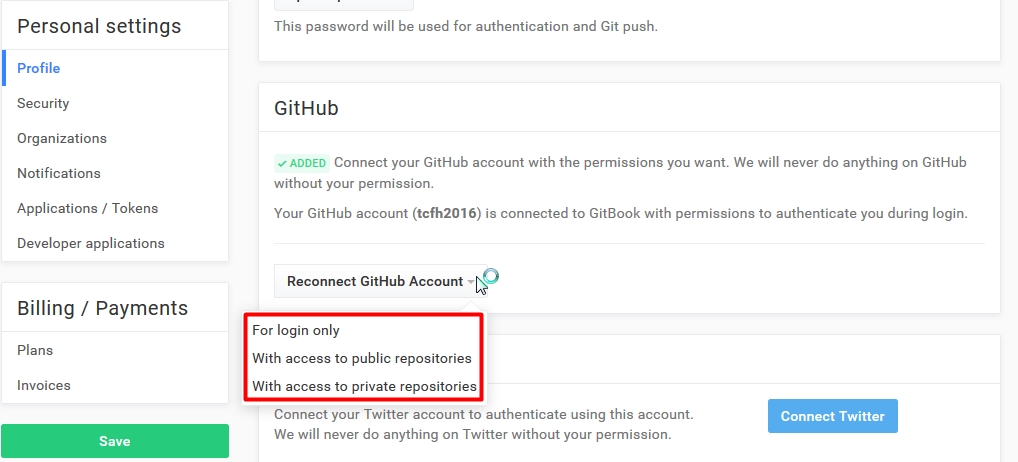Viewport: 1018px width, 462px height.
Task: Open Organizations in the sidebar
Action: (x=62, y=138)
